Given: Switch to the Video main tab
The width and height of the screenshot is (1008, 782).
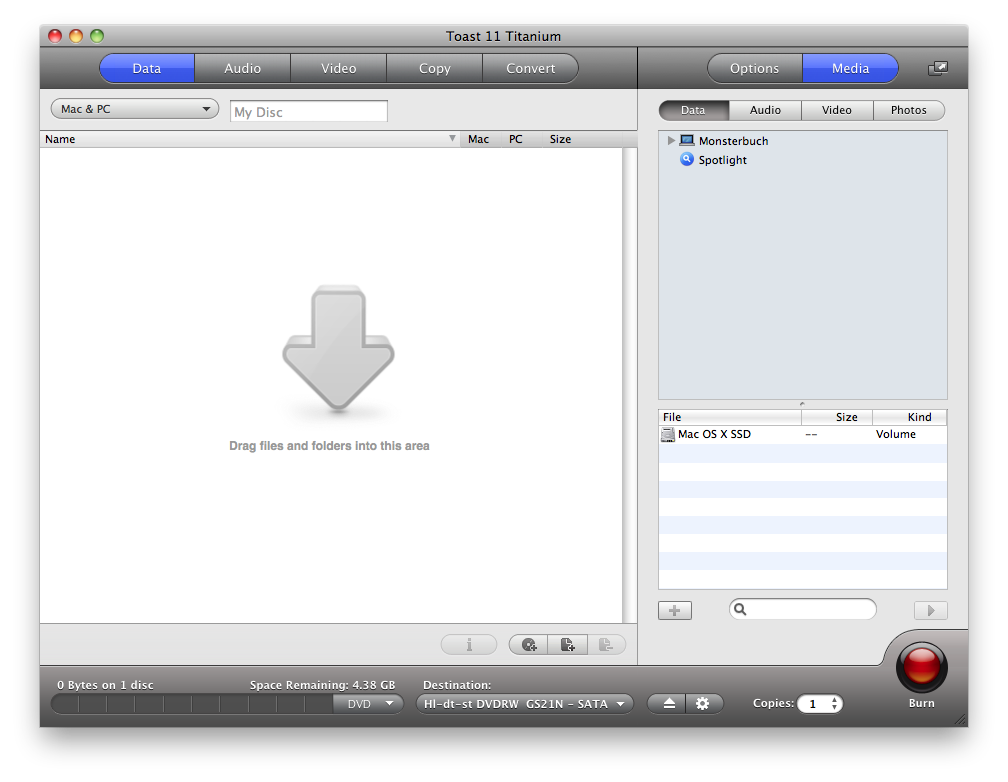Looking at the screenshot, I should pos(339,68).
